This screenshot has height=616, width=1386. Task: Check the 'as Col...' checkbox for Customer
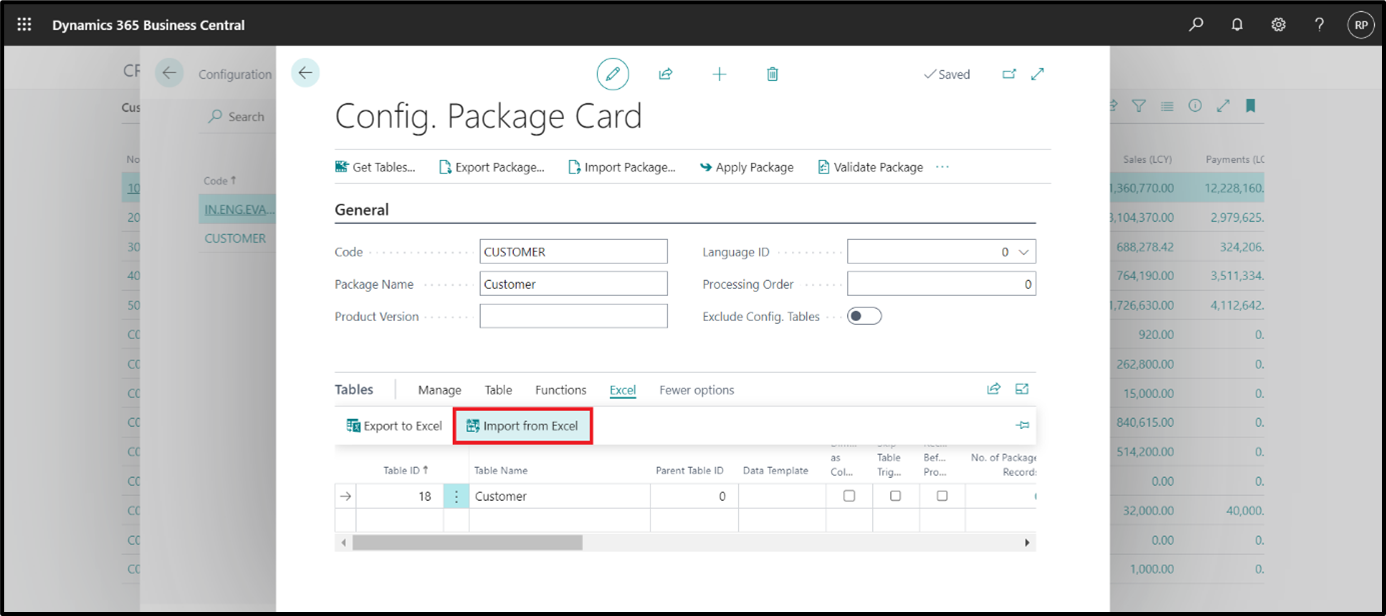point(849,496)
